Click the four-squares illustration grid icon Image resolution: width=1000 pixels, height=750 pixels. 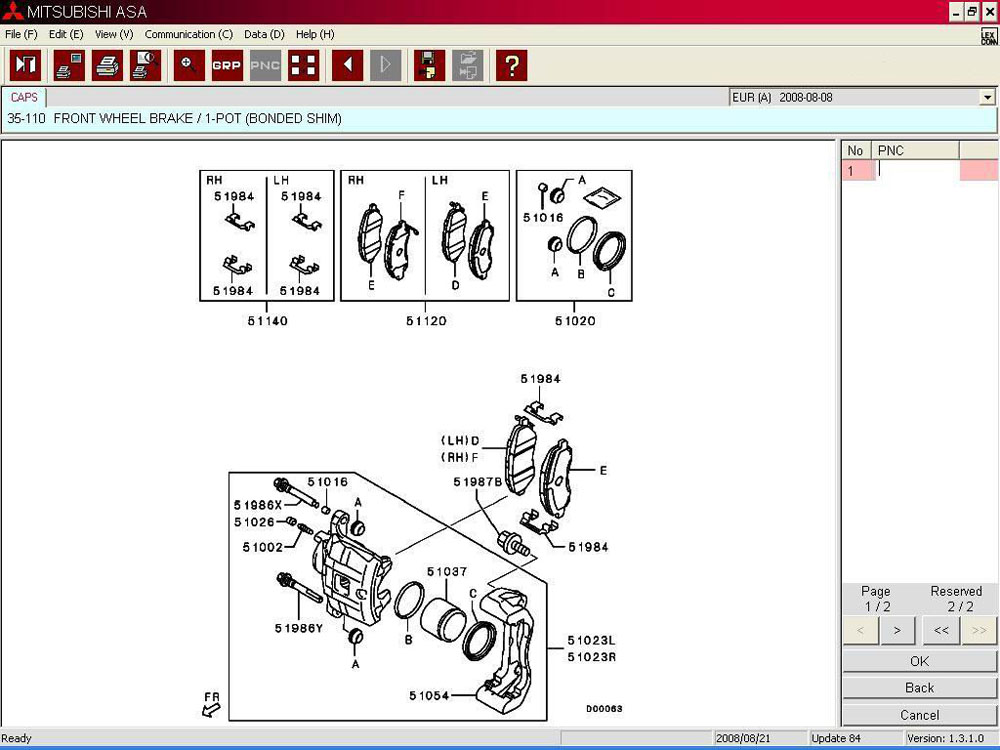[x=303, y=66]
